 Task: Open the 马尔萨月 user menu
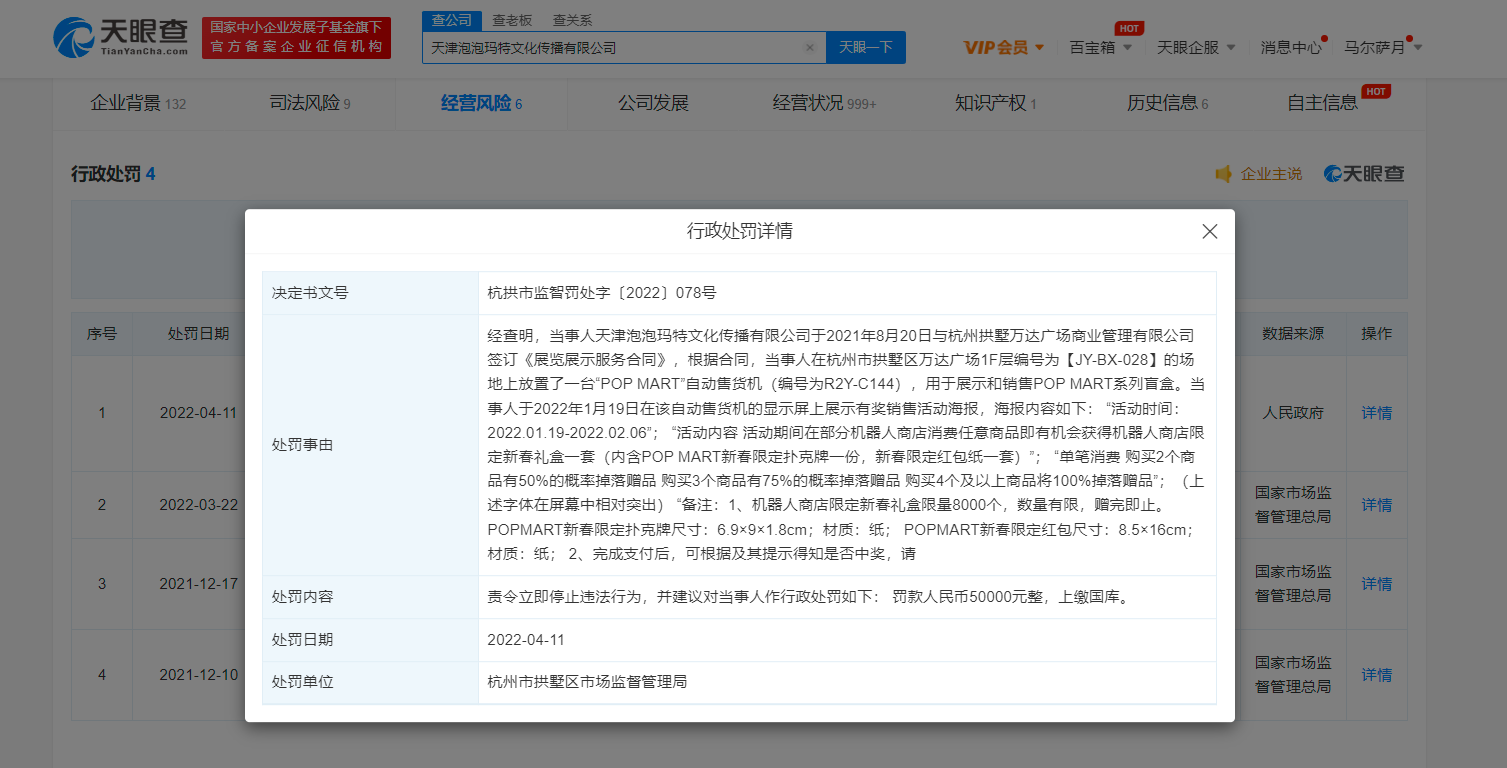(x=1383, y=47)
